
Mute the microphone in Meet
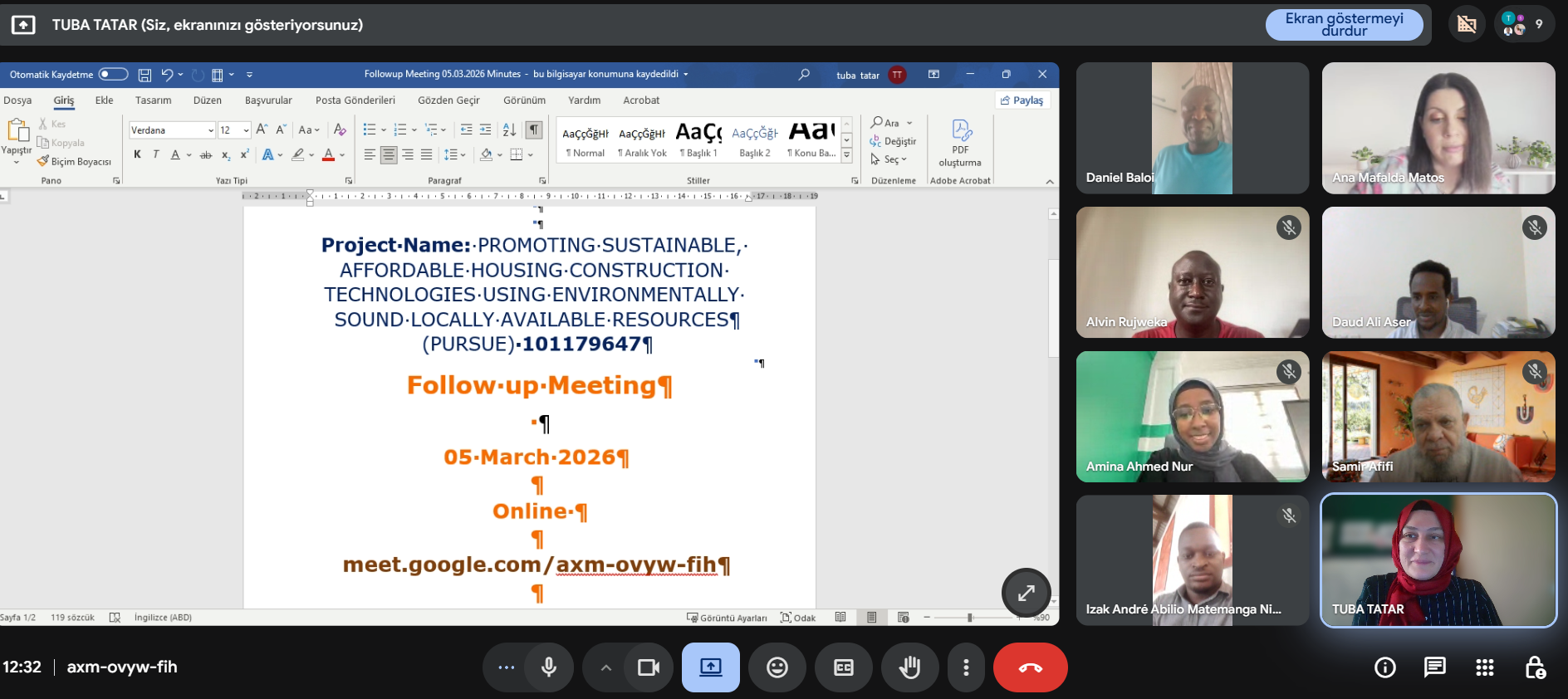pyautogui.click(x=549, y=667)
